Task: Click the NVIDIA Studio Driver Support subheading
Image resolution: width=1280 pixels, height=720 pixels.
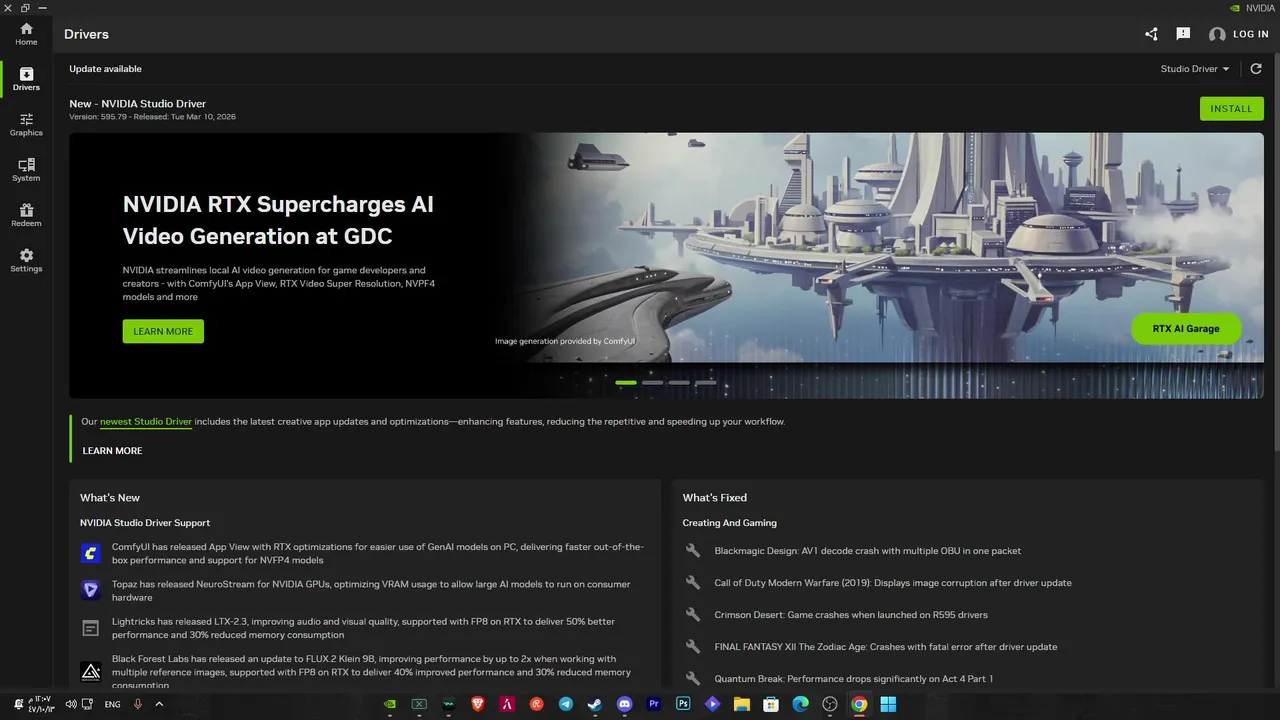Action: coord(145,523)
